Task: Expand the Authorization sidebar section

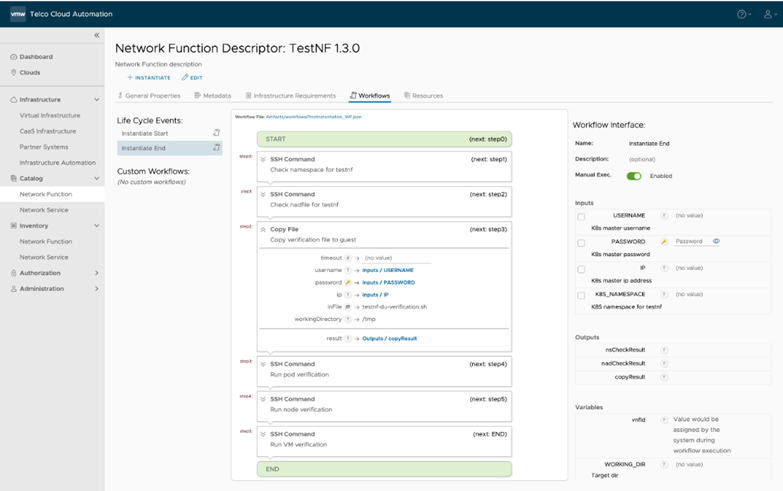Action: (x=96, y=273)
